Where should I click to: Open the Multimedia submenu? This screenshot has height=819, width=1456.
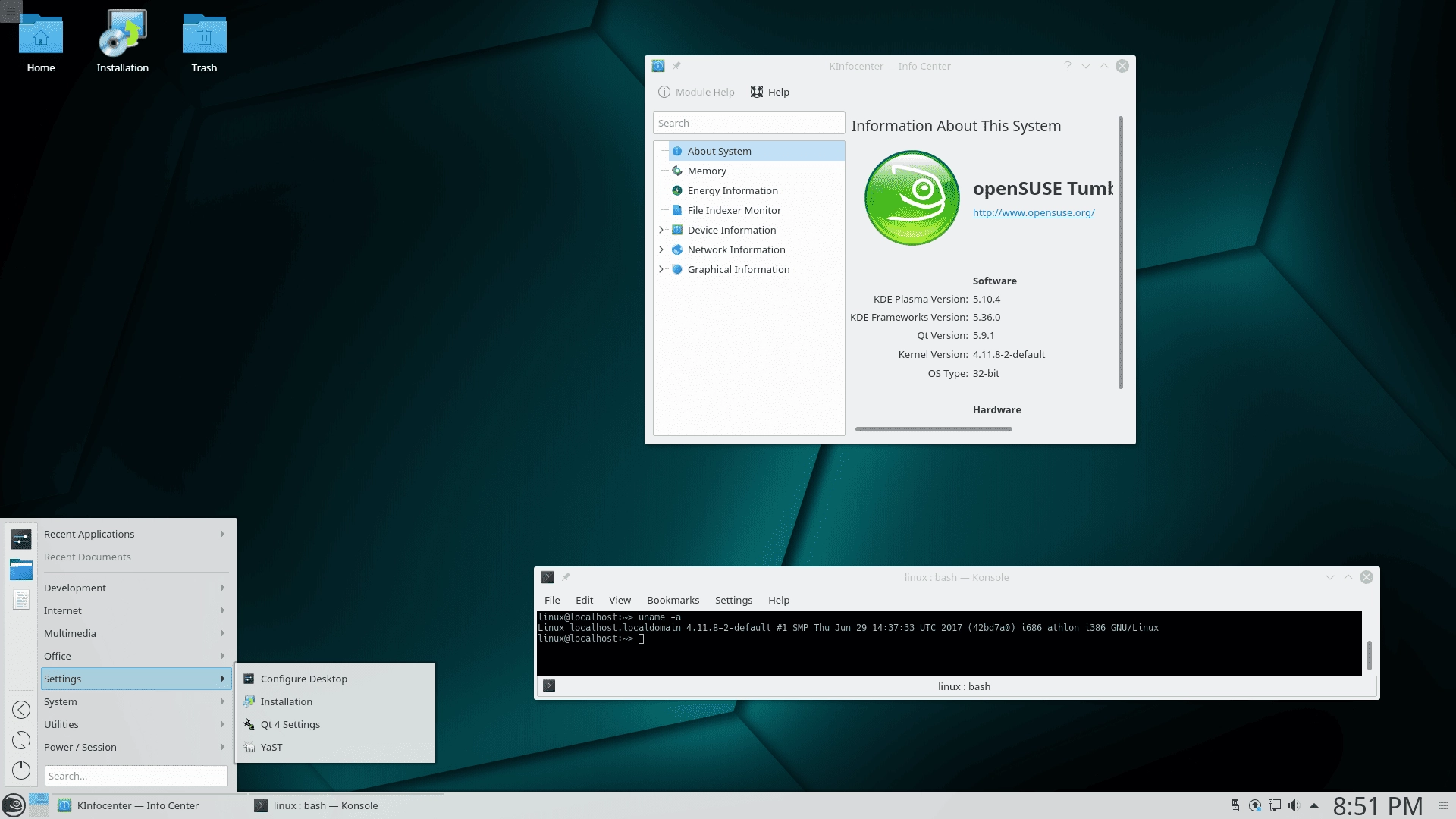click(x=135, y=633)
